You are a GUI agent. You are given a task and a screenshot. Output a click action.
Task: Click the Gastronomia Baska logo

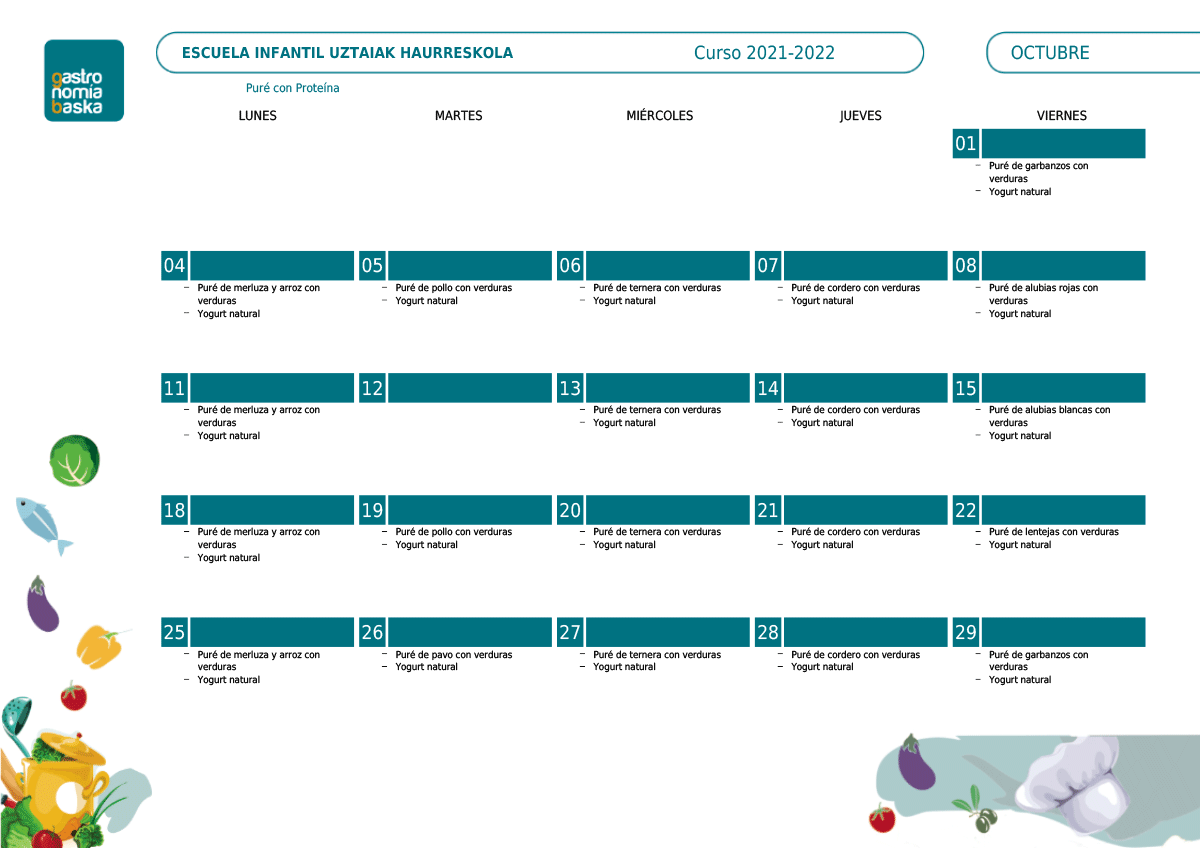[x=84, y=81]
